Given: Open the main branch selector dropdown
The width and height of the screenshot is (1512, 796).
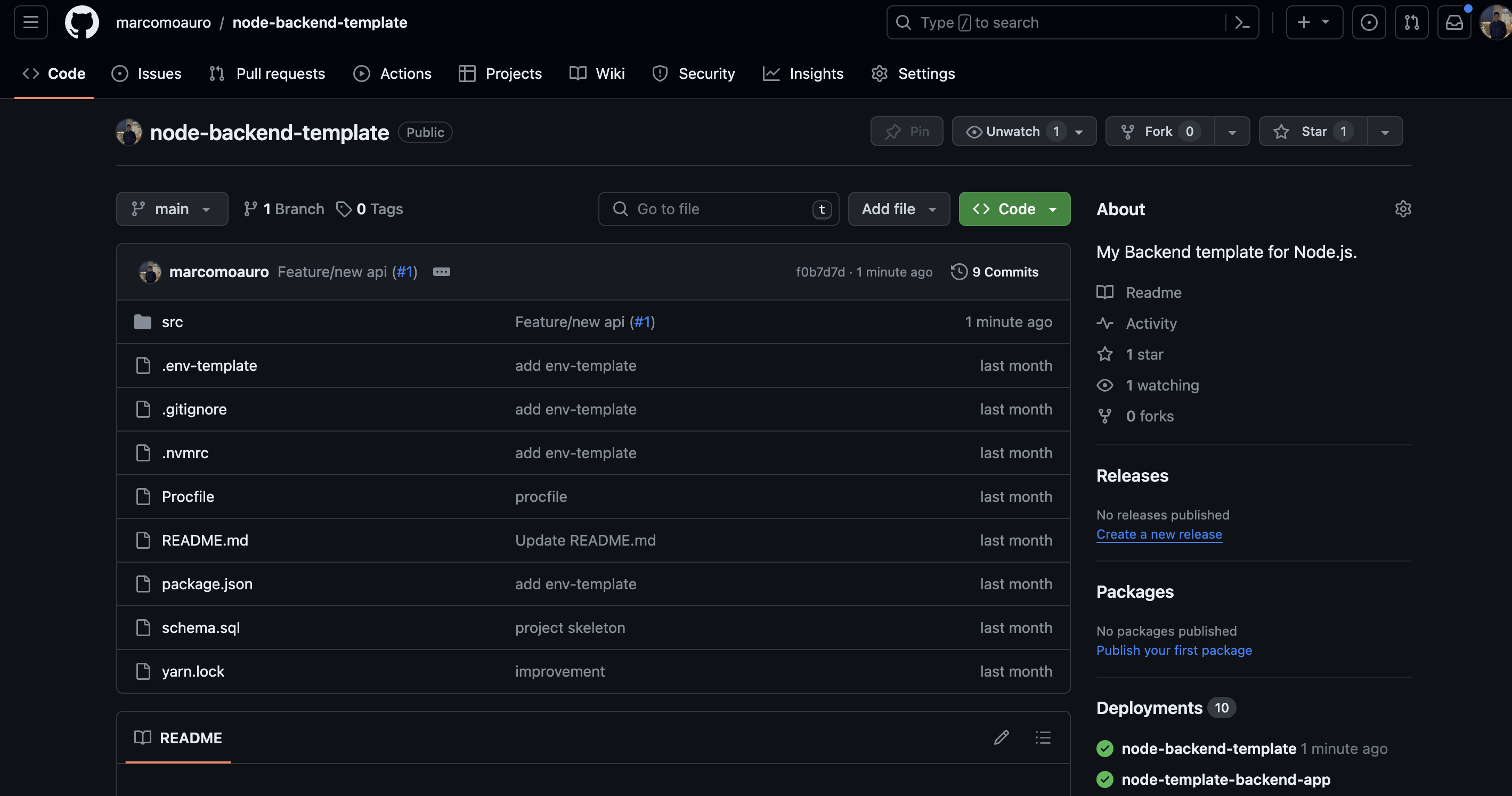Looking at the screenshot, I should (172, 208).
